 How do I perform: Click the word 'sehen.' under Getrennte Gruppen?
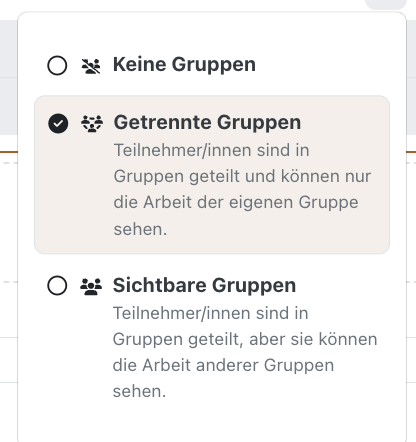point(140,229)
